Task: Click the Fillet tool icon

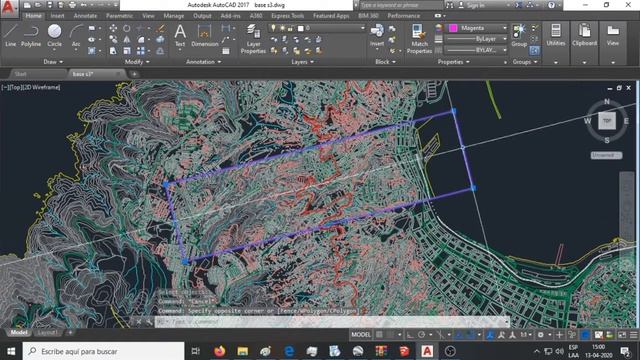Action: [x=141, y=40]
